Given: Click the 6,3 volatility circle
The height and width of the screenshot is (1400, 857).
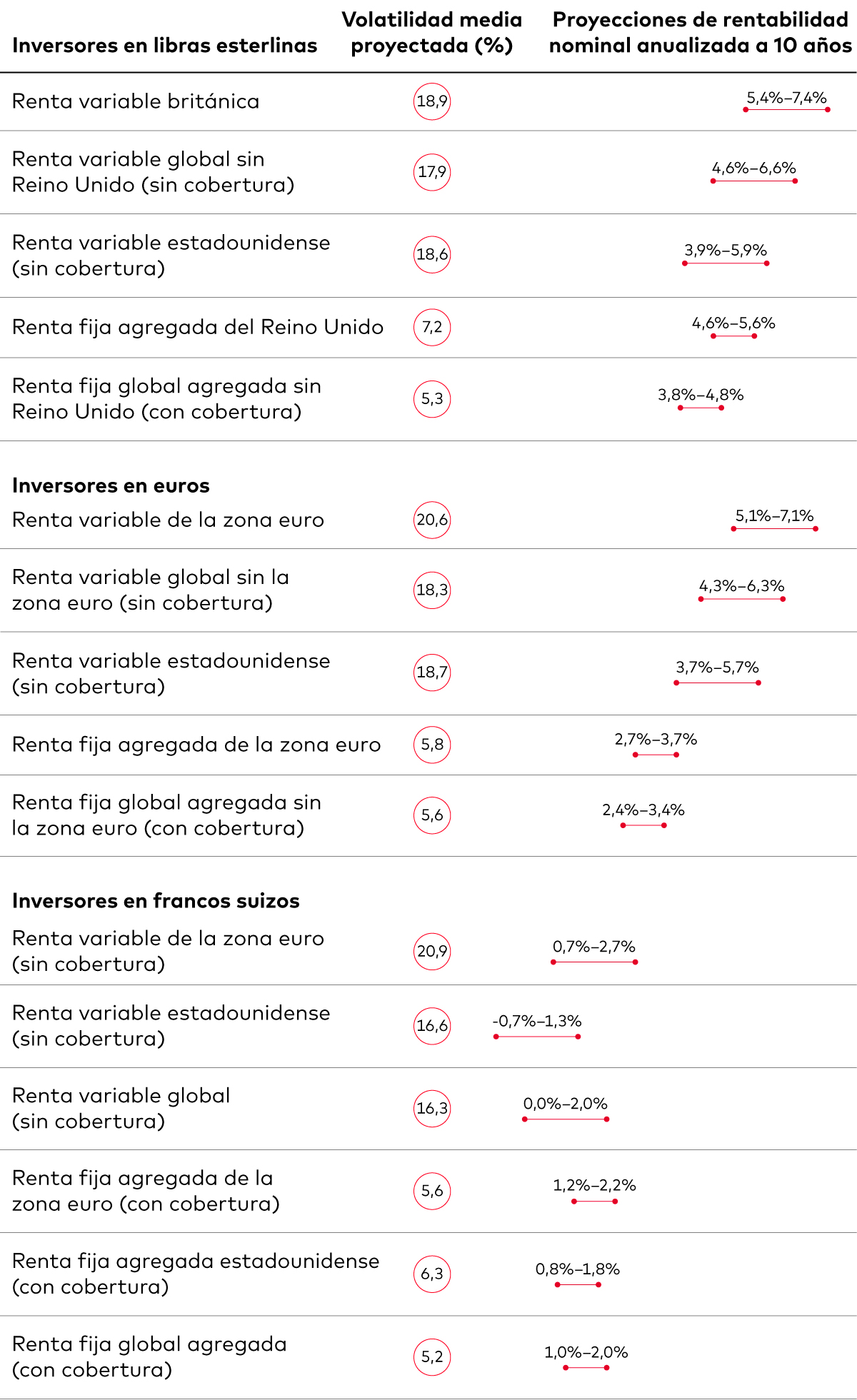Looking at the screenshot, I should coord(432,1274).
